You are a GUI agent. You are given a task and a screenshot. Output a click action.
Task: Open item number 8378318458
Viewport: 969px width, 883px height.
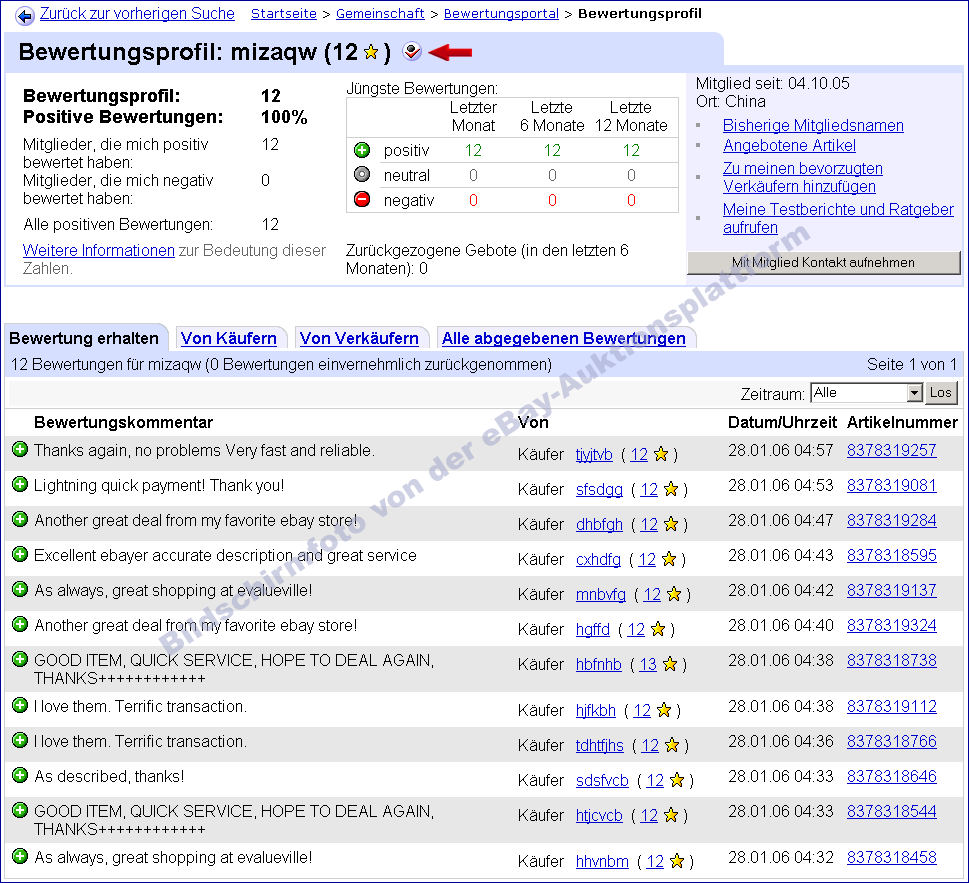click(x=892, y=858)
